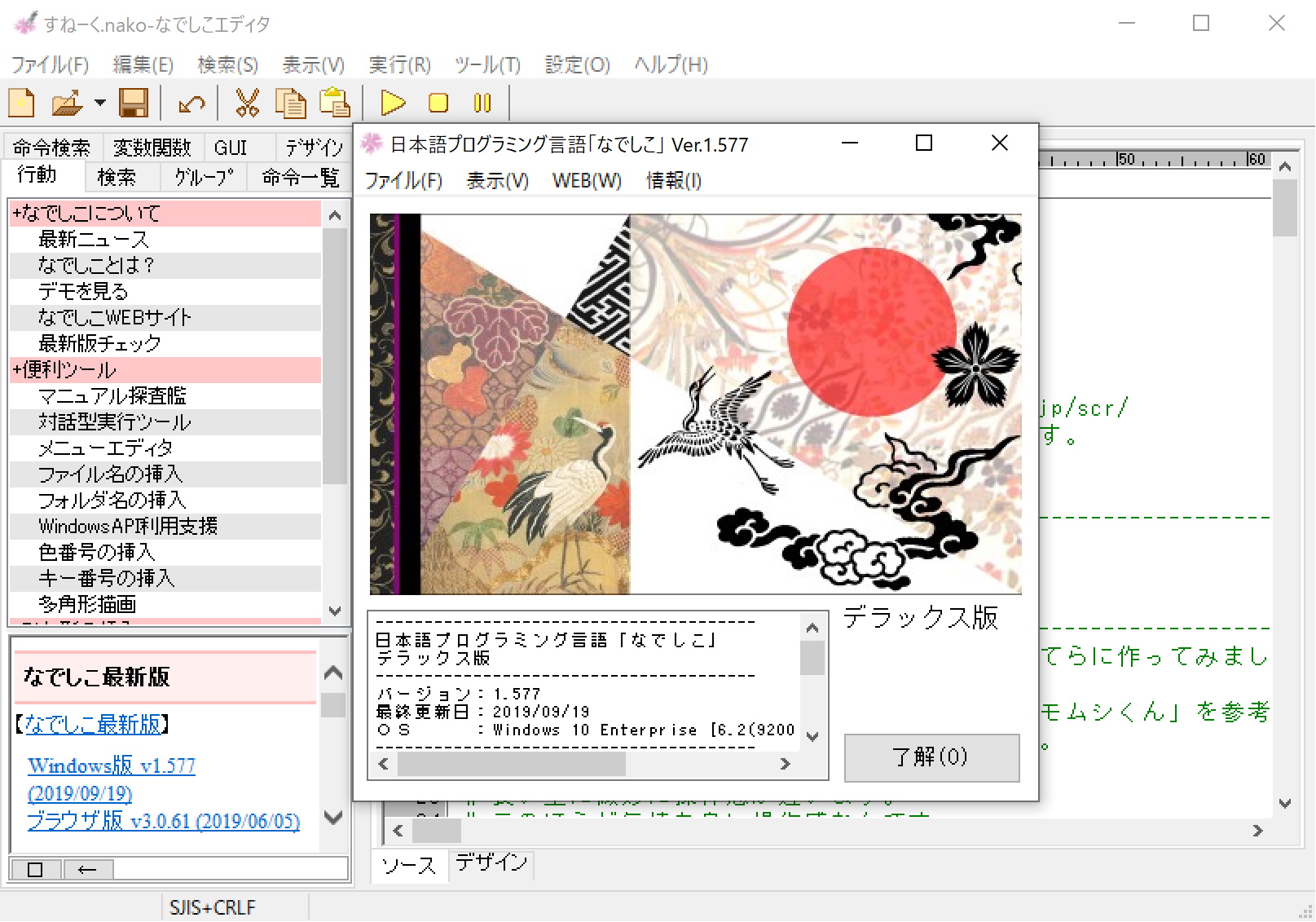Viewport: 1316px width, 922px height.
Task: Click down arrow of info box scrollbar
Action: click(x=812, y=736)
